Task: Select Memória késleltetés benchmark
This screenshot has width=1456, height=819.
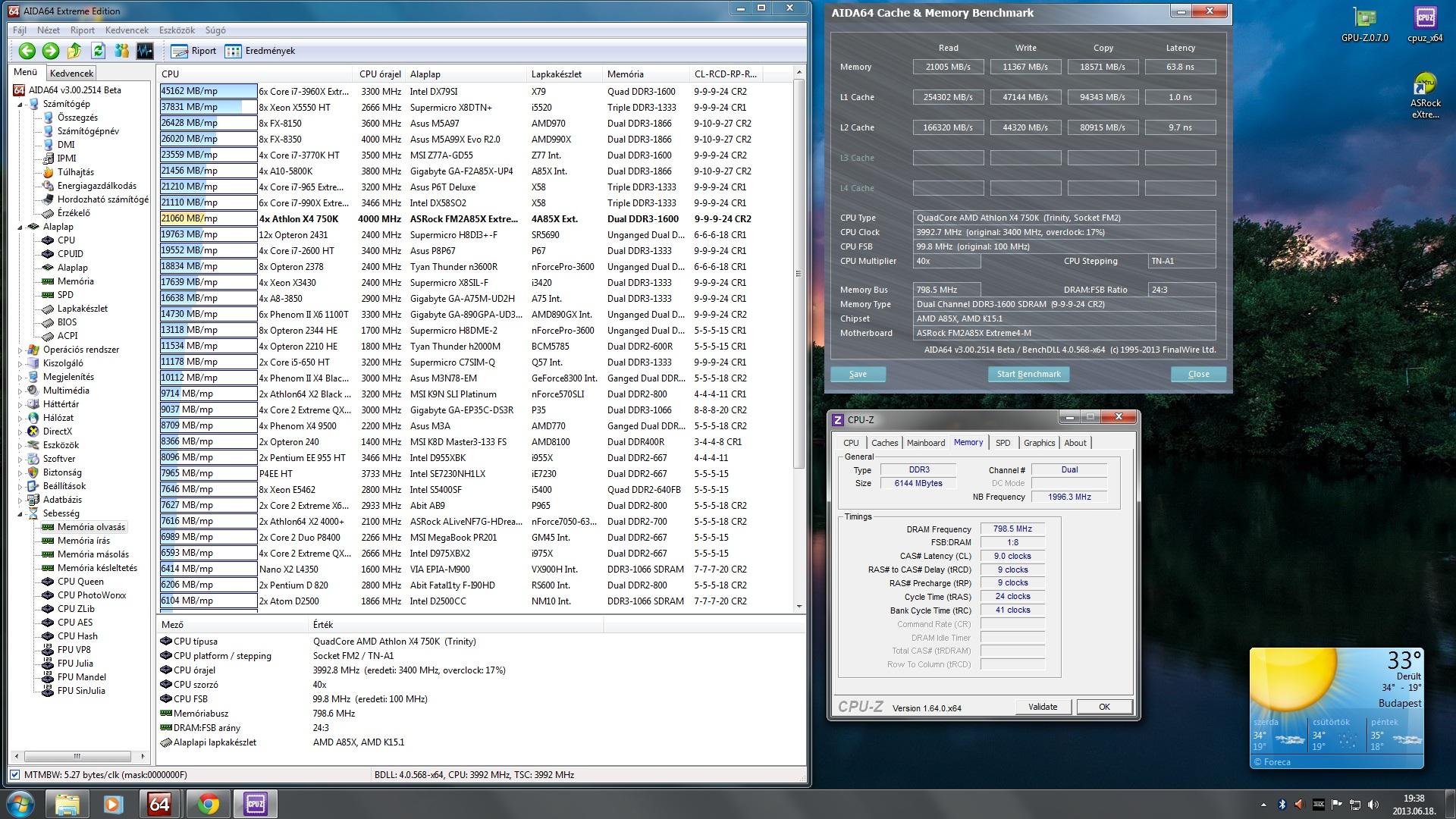Action: [97, 568]
